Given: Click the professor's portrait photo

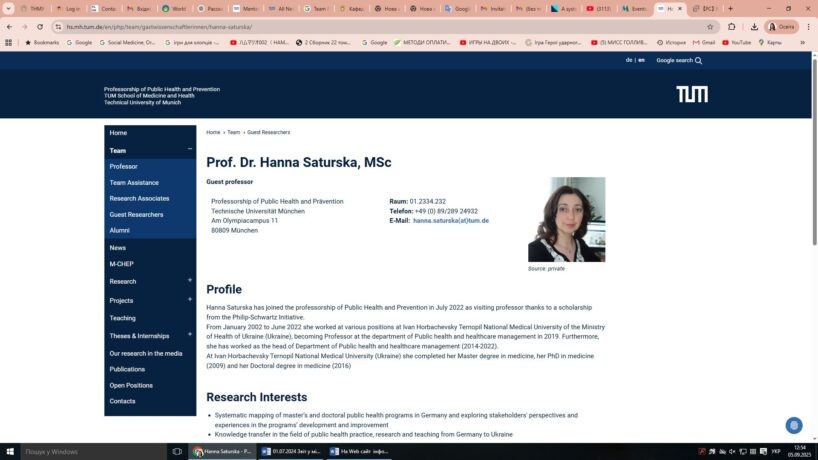Looking at the screenshot, I should pos(566,219).
